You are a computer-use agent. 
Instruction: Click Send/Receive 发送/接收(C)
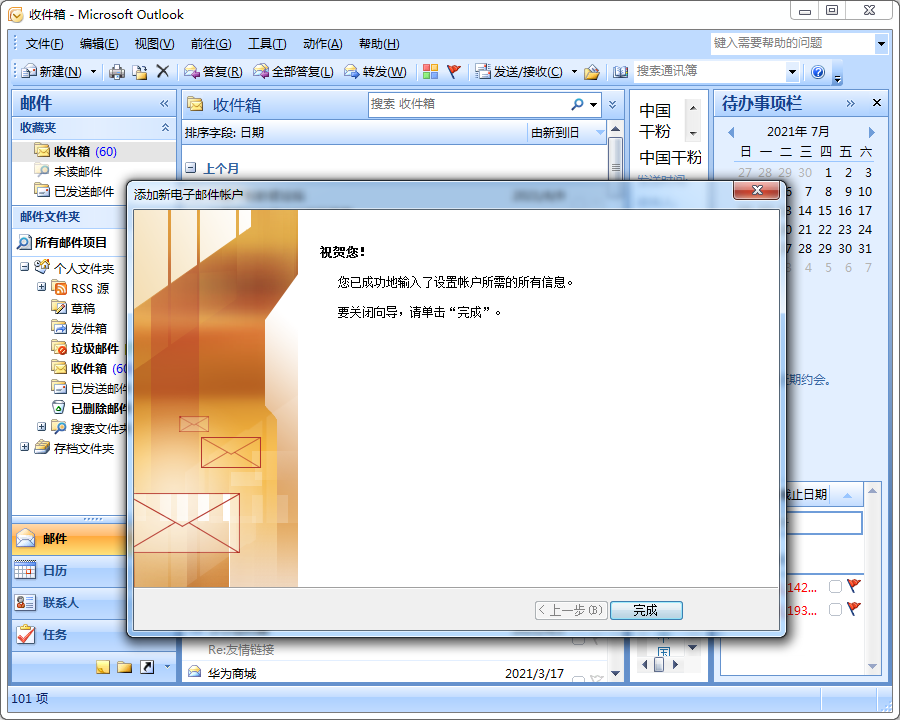pos(519,72)
